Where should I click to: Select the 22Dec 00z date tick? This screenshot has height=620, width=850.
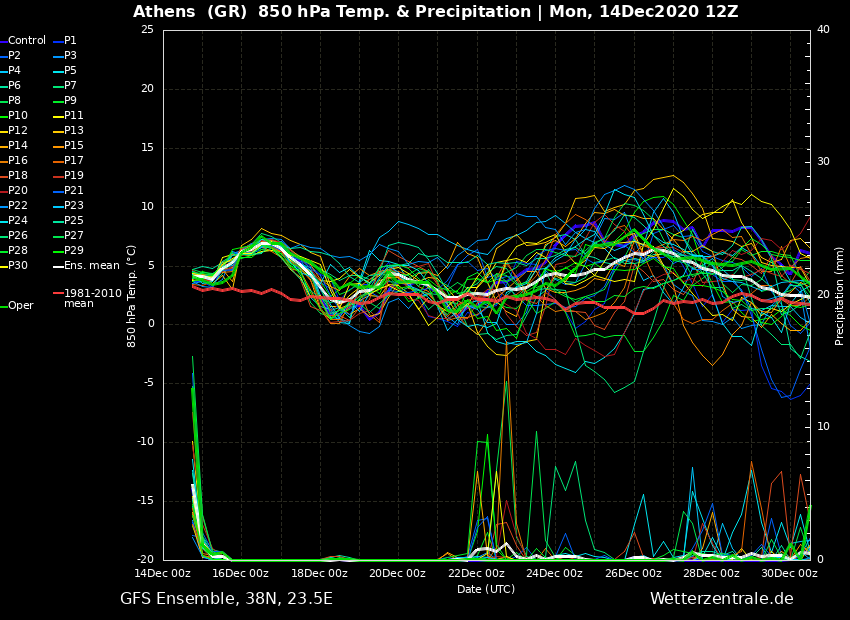coord(476,574)
